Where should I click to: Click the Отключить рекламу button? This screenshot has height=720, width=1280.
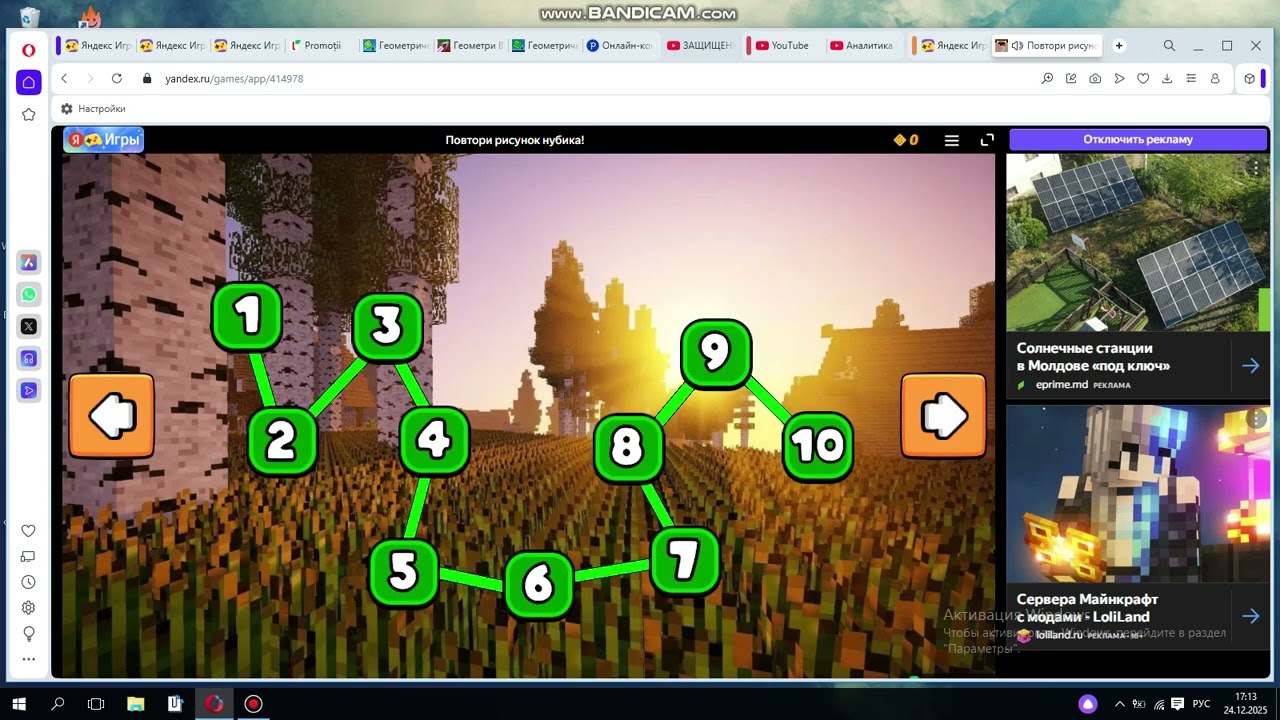1138,140
